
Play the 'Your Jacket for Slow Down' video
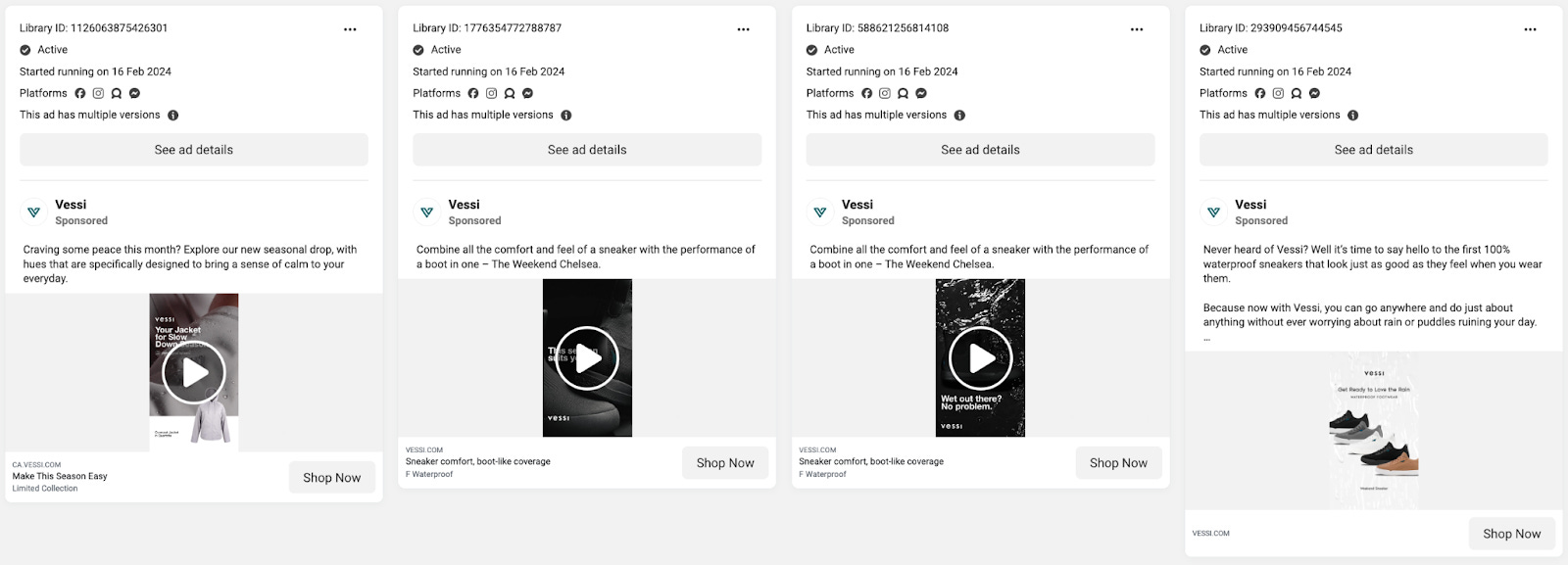tap(194, 372)
